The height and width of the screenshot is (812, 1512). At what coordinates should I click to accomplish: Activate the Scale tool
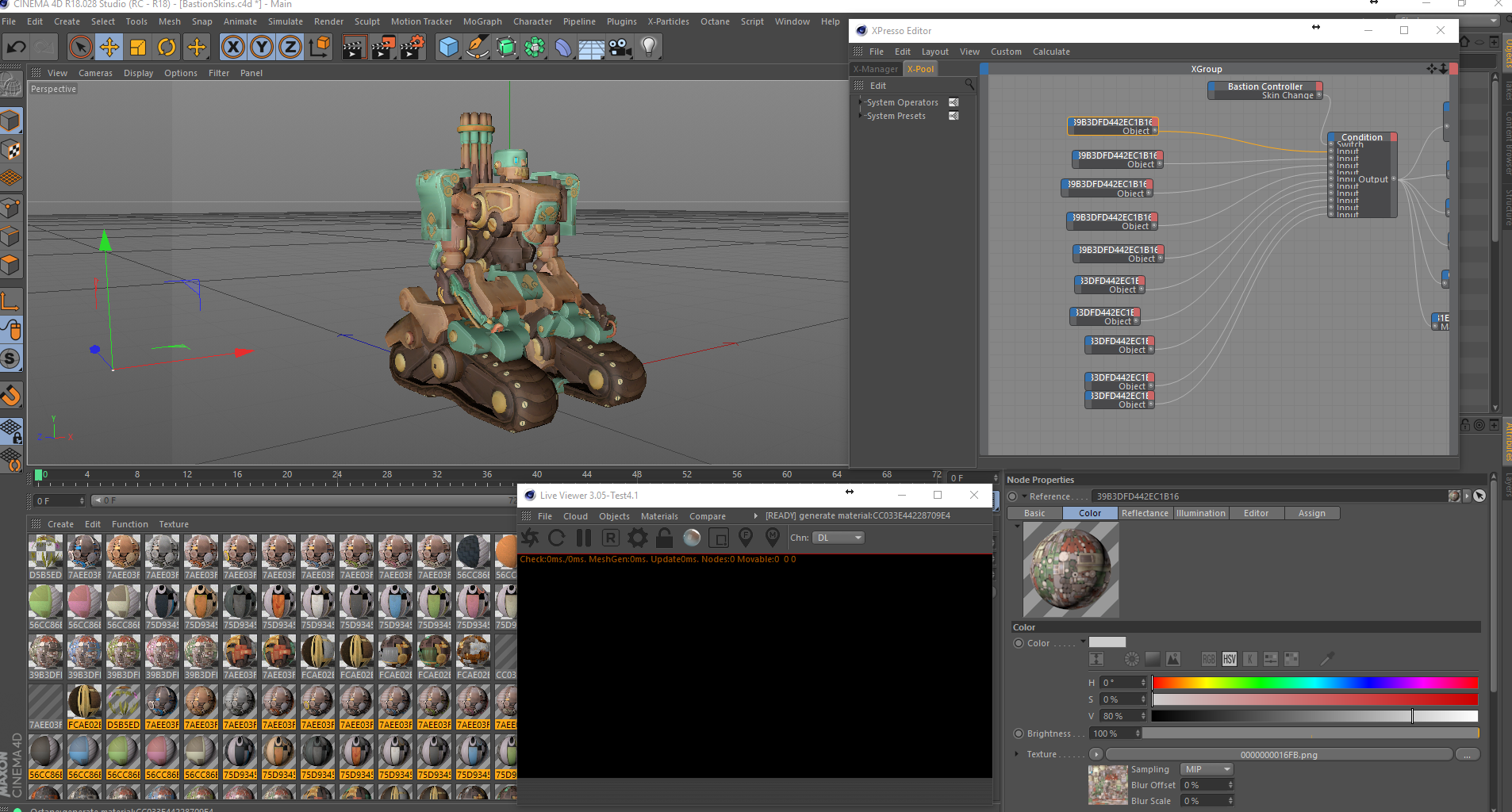pos(138,47)
